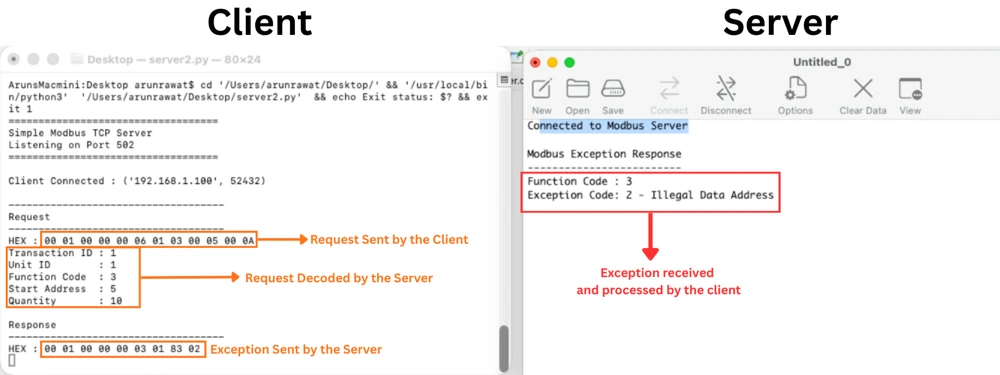This screenshot has width=1000, height=375.
Task: Click the 'Client Connected' terminal line
Action: pos(137,181)
